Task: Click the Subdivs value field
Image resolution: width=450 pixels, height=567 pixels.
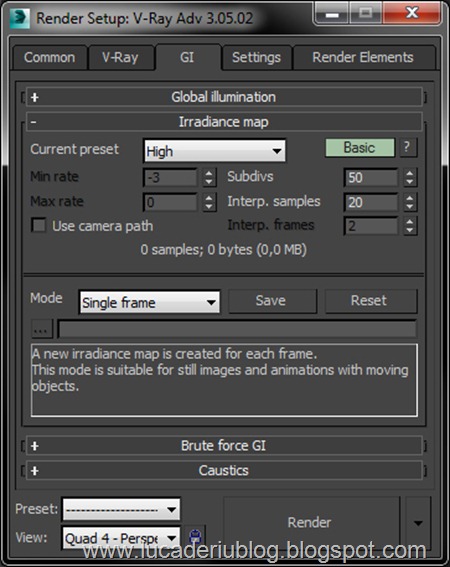Action: 371,177
